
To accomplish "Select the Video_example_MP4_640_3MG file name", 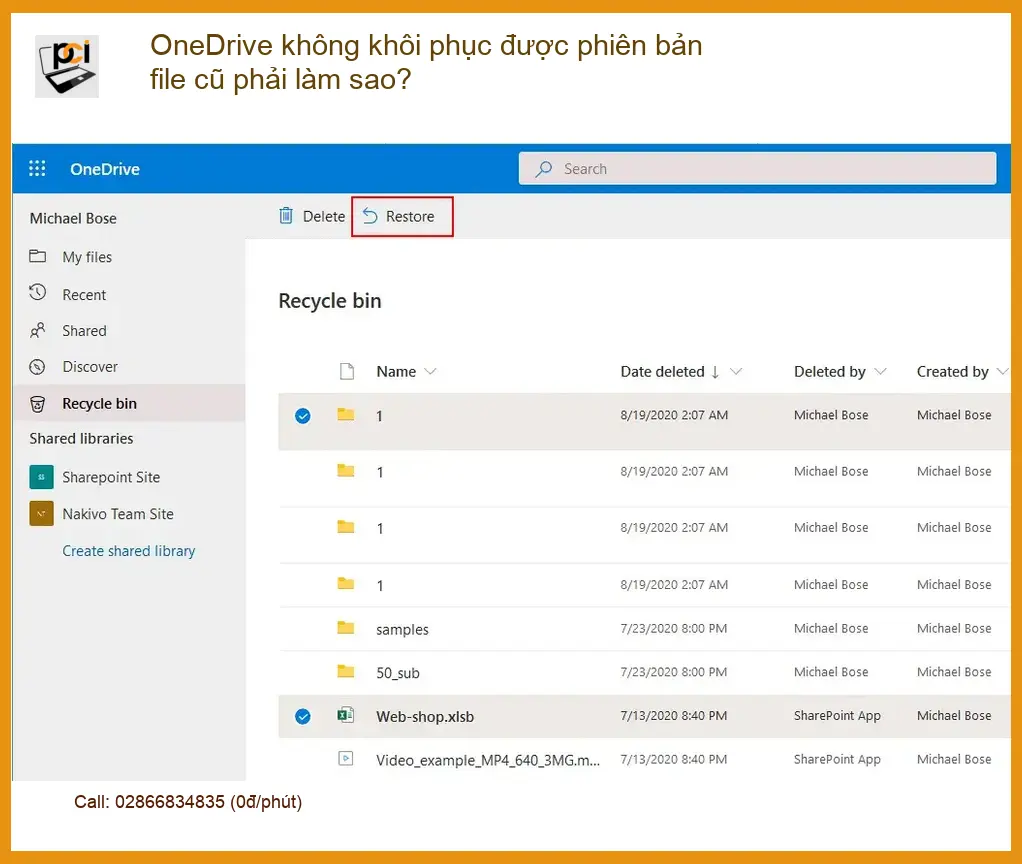I will [488, 760].
